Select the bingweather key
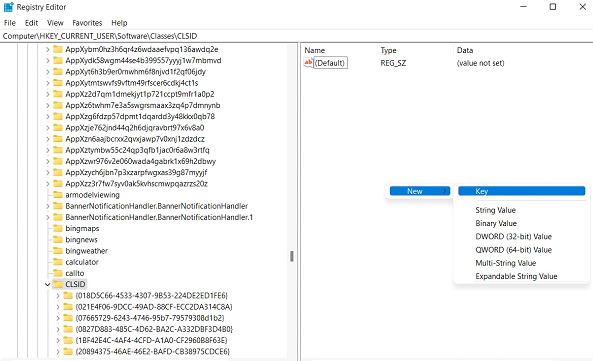Viewport: 593px width, 361px height. click(x=86, y=251)
